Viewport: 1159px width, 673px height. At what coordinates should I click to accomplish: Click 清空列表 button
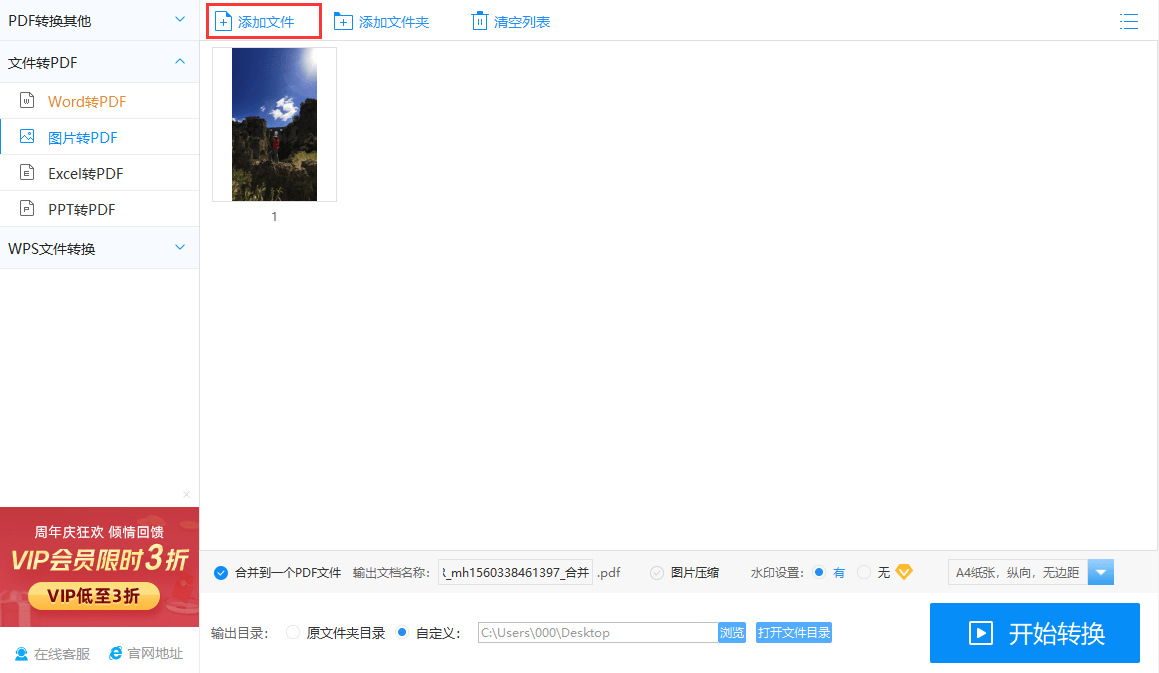(511, 21)
